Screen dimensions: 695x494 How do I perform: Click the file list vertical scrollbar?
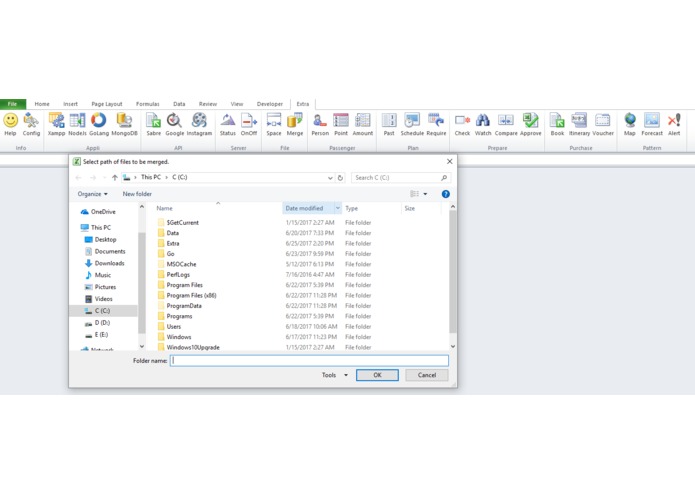(x=453, y=270)
